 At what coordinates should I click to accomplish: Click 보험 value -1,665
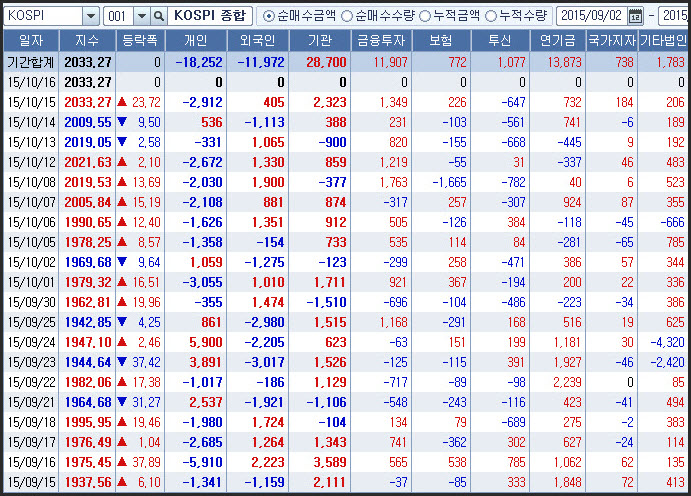pos(450,182)
